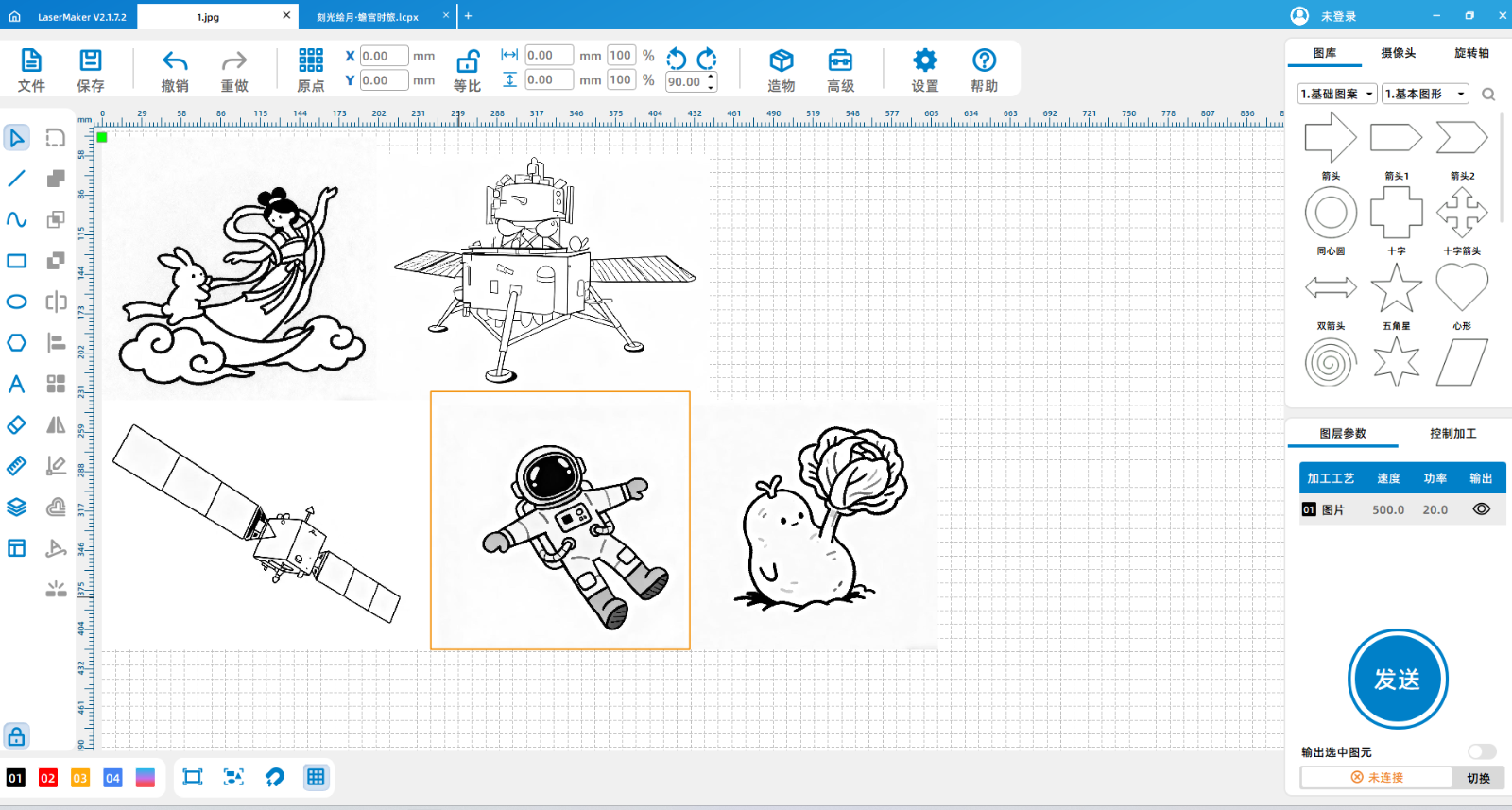Screen dimensions: 1512x810
Task: Select the ellipse drawing tool
Action: (17, 302)
